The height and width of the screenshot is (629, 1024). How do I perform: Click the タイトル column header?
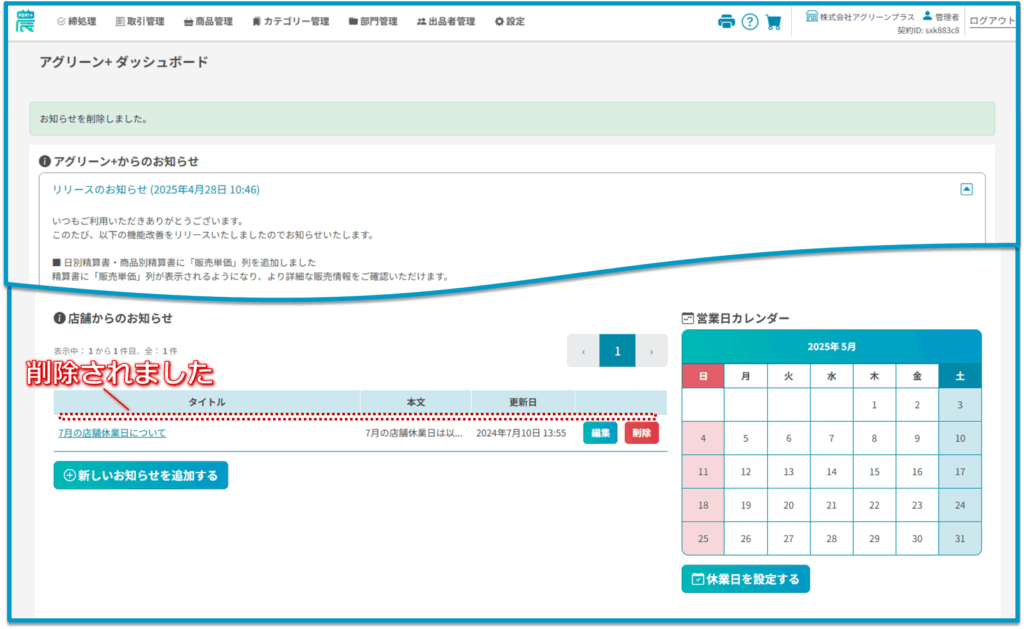point(207,402)
